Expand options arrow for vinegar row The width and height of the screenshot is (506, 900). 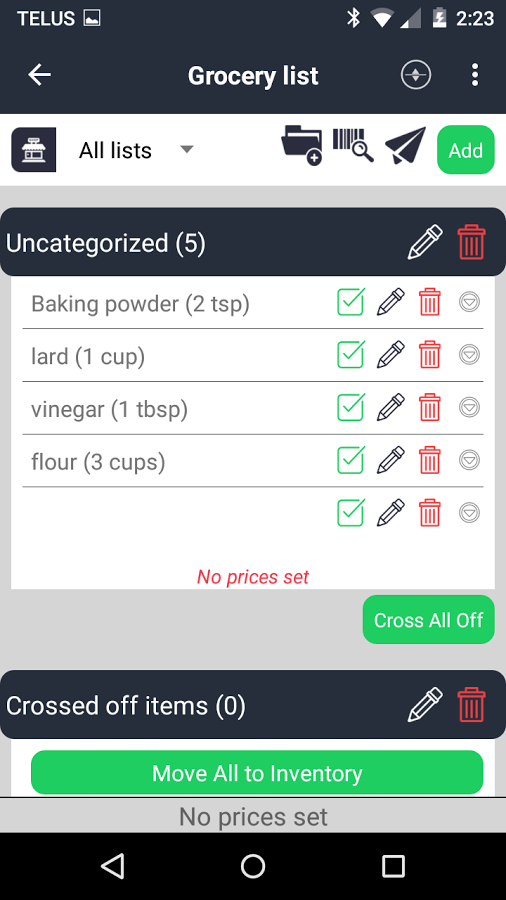[469, 407]
